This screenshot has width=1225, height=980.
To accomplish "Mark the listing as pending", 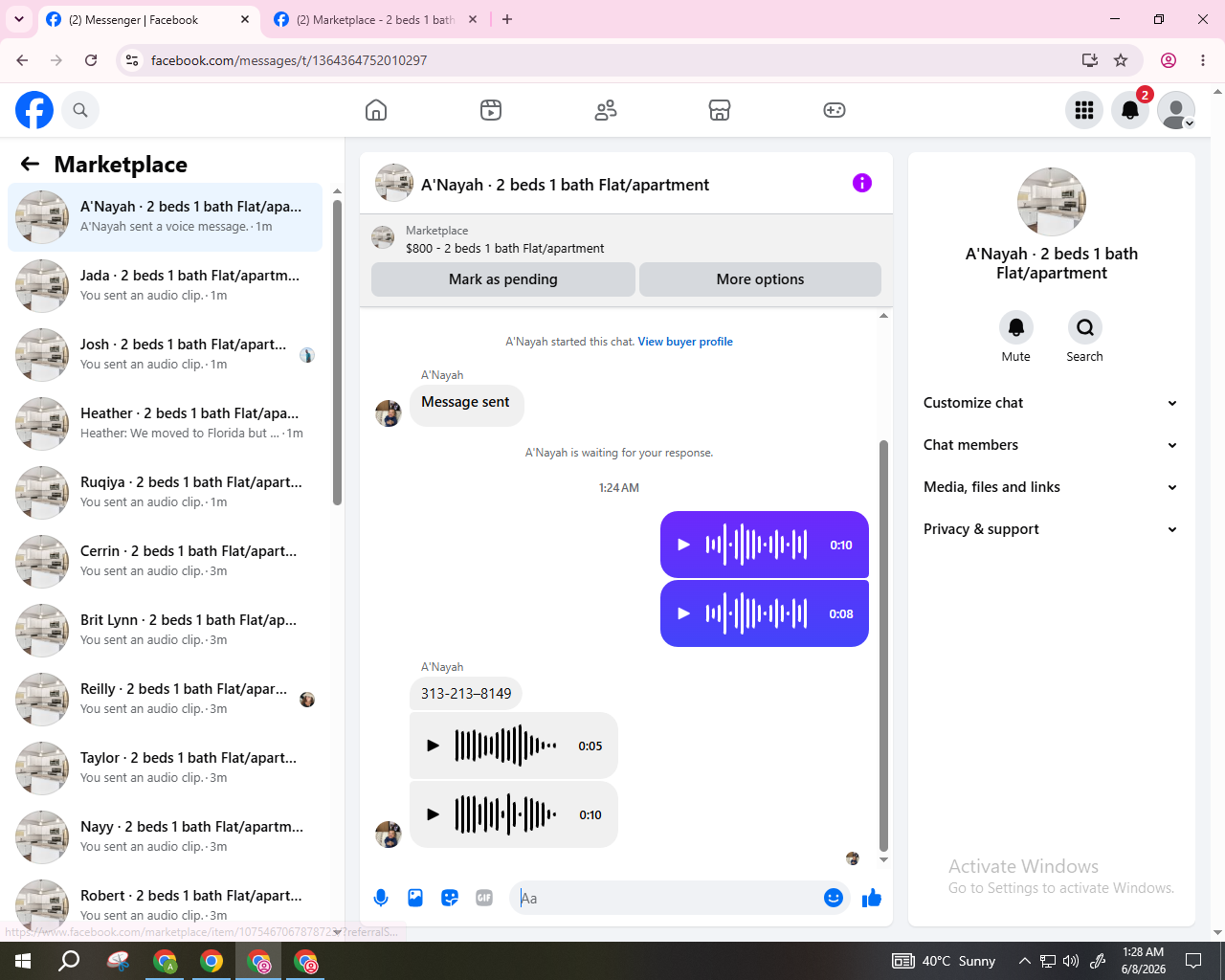I will click(x=503, y=279).
